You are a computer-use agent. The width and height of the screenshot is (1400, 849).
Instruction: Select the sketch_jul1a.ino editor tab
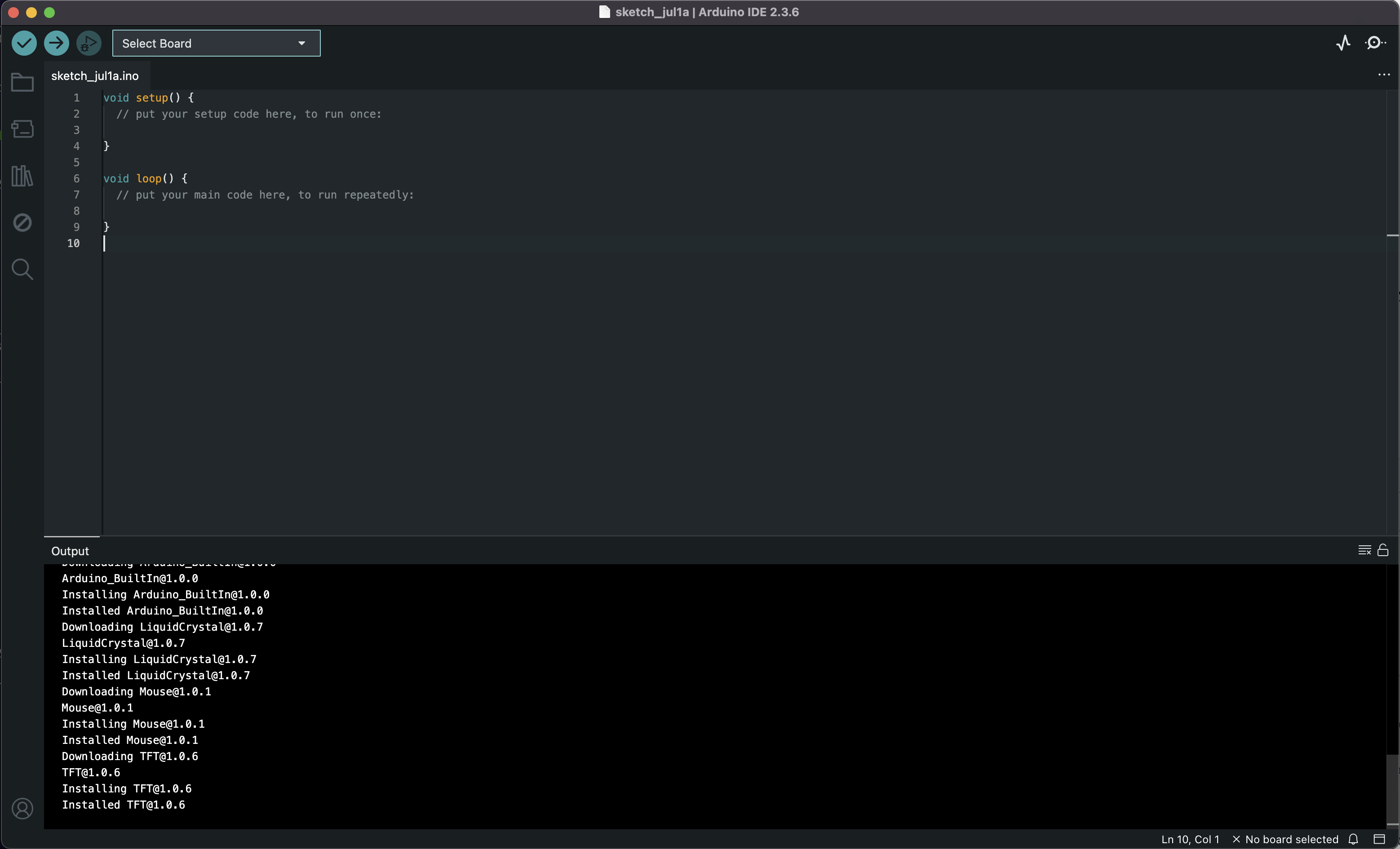(x=95, y=75)
